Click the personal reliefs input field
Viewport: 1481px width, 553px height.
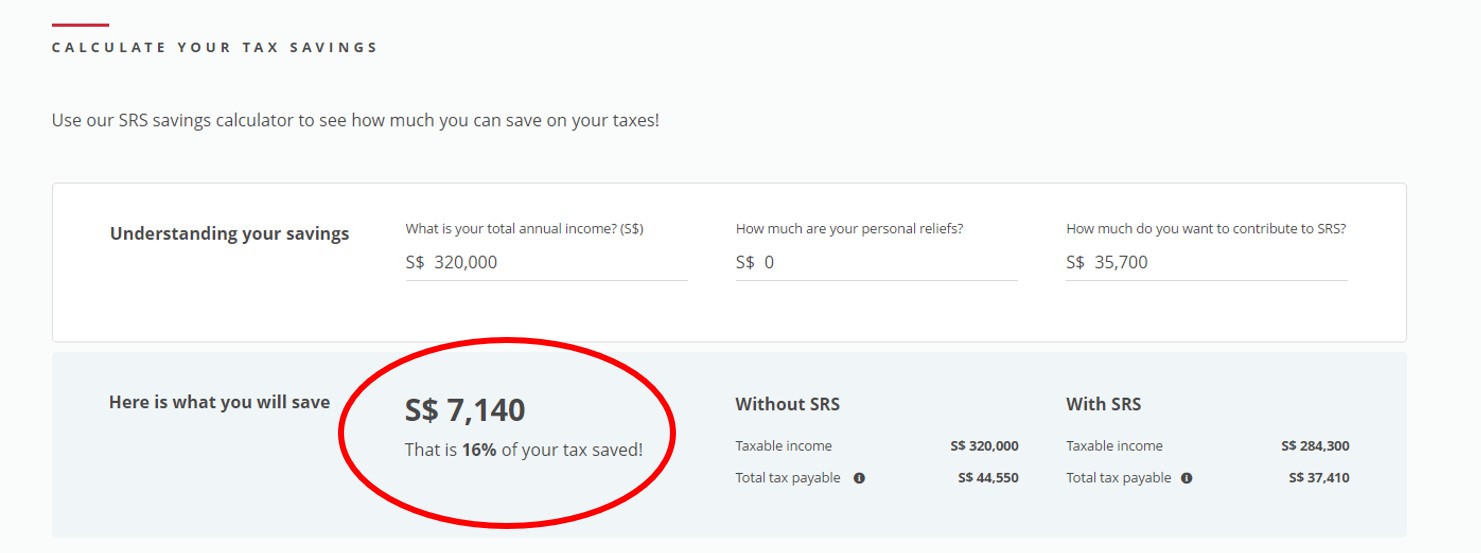[876, 263]
